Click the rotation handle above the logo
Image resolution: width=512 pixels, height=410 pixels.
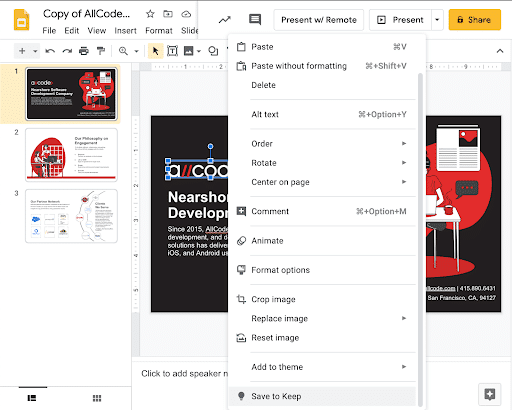(210, 146)
